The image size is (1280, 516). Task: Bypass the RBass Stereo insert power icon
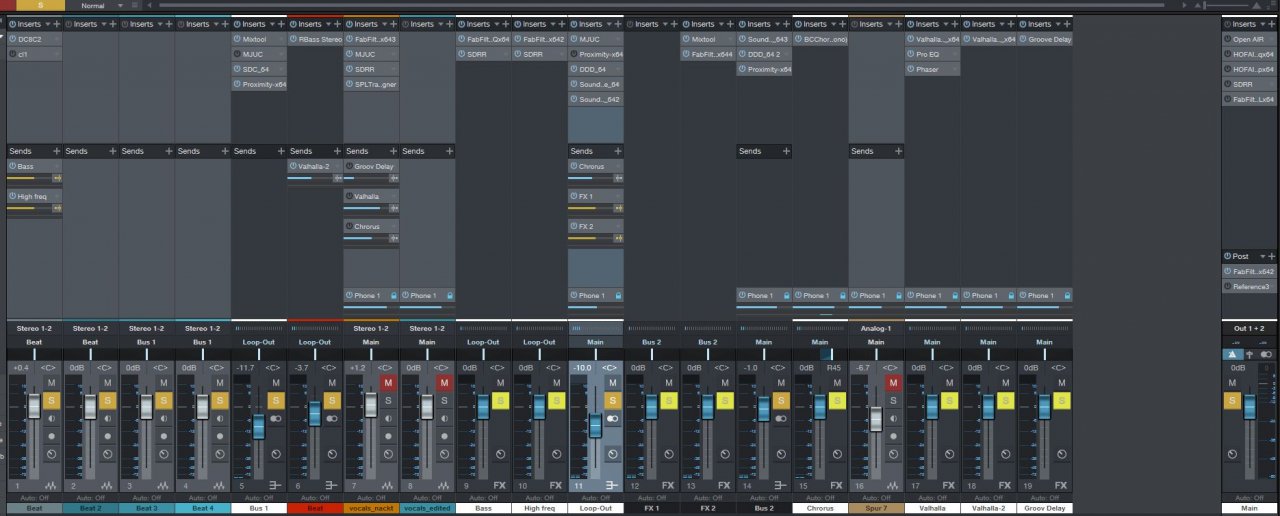293,39
